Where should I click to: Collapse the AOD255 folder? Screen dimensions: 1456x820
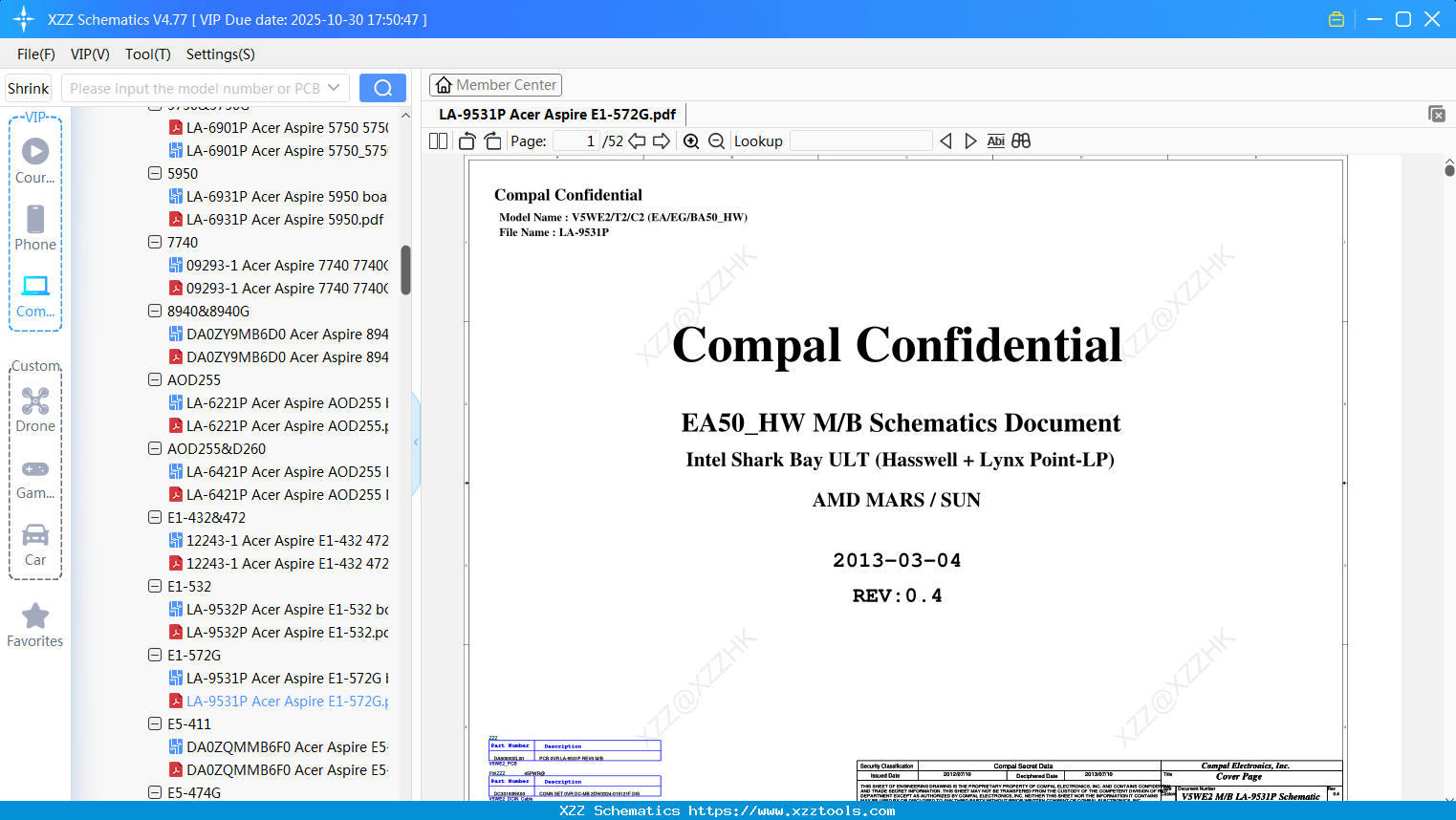click(155, 379)
